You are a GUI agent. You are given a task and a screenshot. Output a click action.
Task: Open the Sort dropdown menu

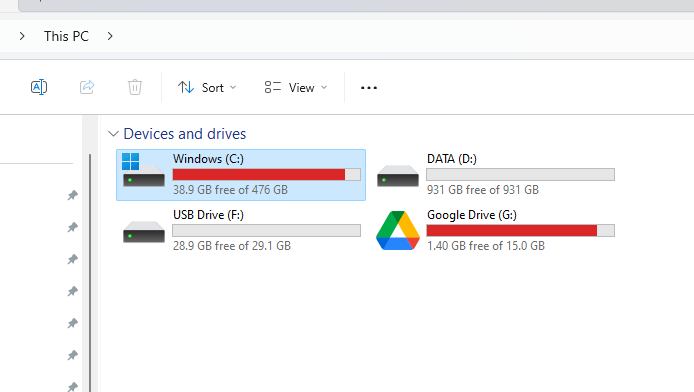pyautogui.click(x=207, y=88)
